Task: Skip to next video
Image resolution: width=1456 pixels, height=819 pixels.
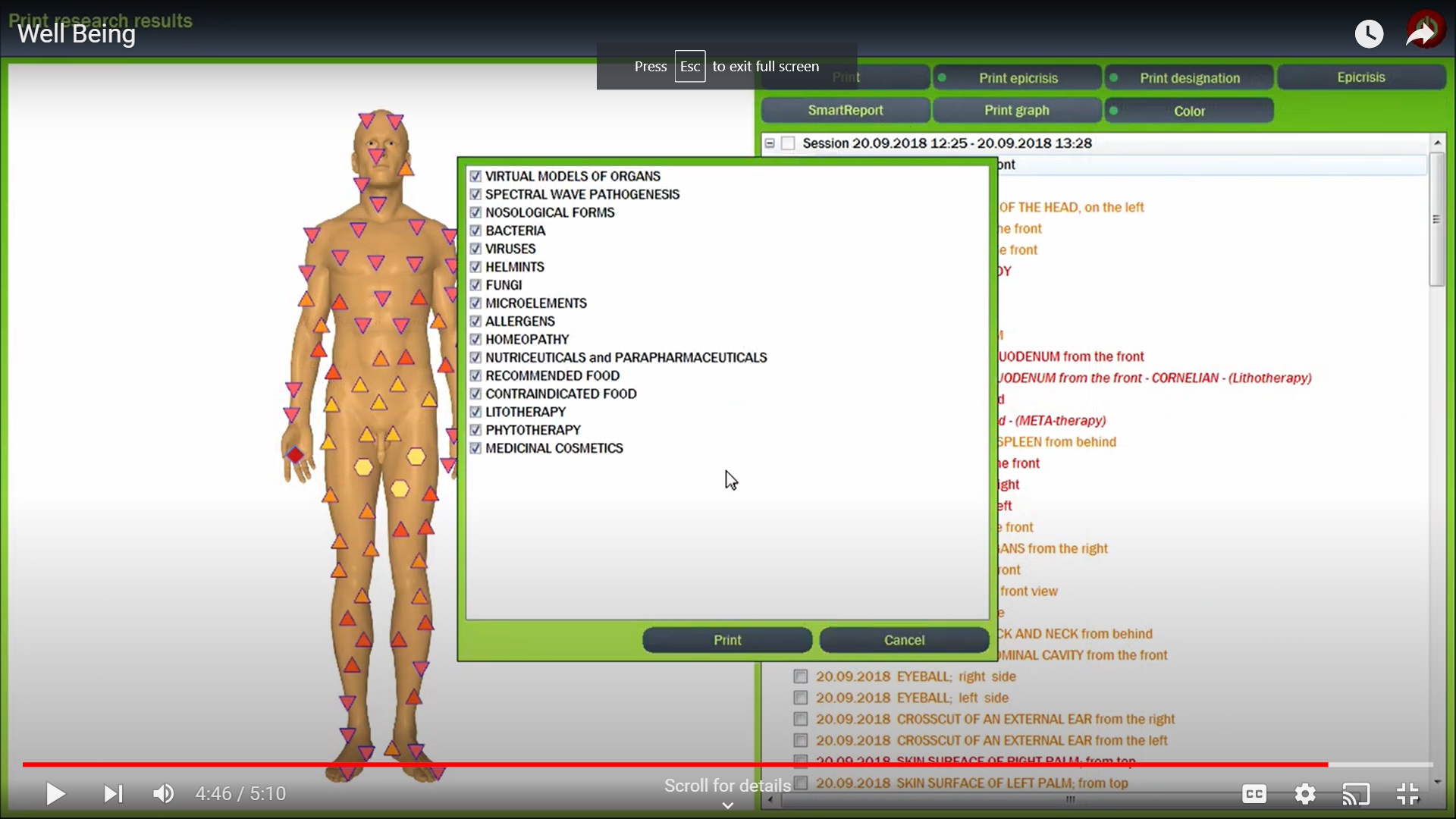Action: point(113,794)
